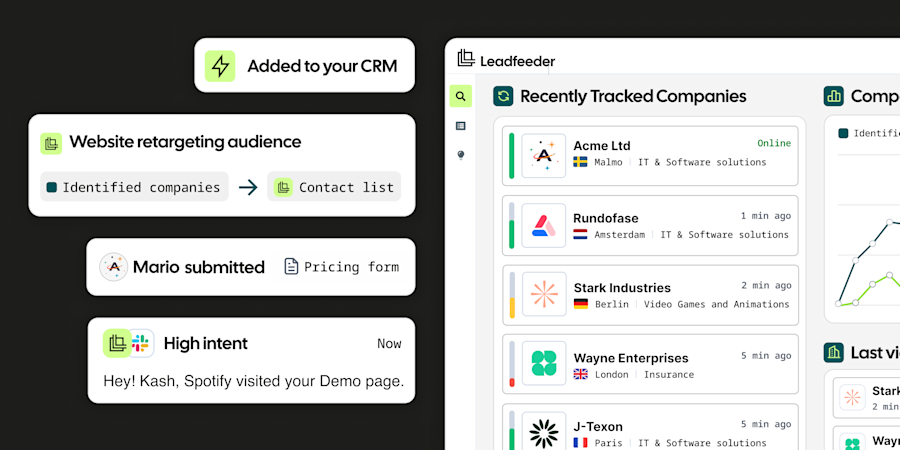Viewport: 900px width, 450px height.
Task: Click the Leadfeeder icon in Contact list chip
Action: click(283, 187)
